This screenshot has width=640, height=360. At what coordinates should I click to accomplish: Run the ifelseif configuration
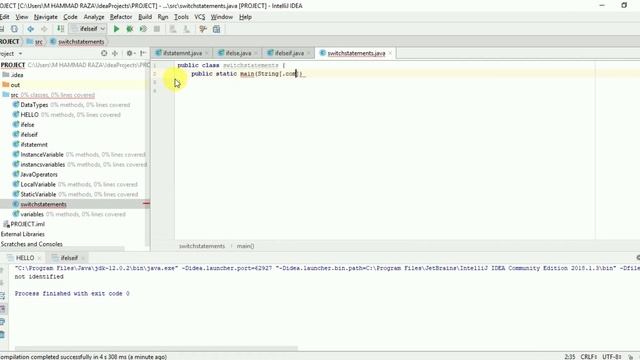point(116,29)
